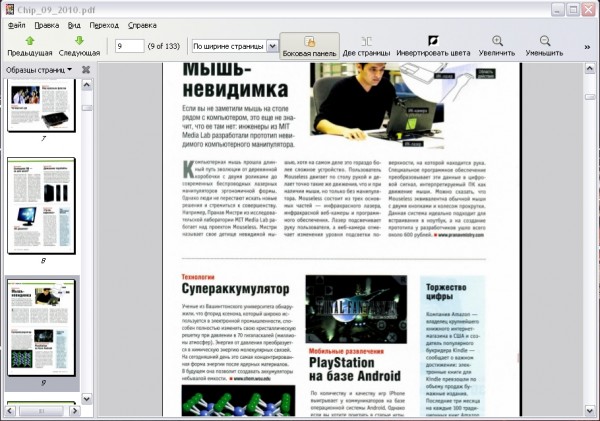This screenshot has width=600, height=421.
Task: Click the 'Торжество цифры' sidebar heading
Action: pyautogui.click(x=446, y=292)
